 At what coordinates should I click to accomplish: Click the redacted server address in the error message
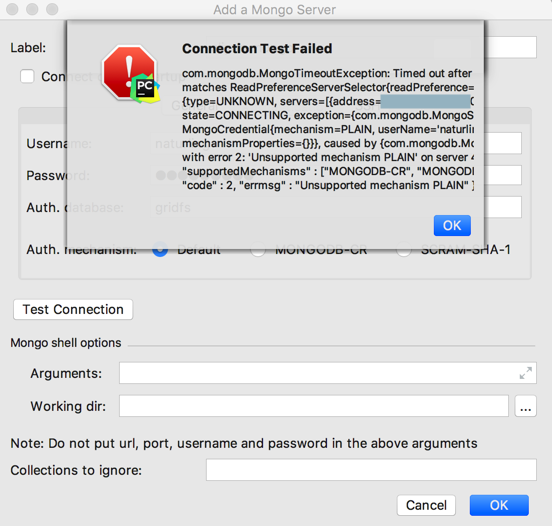[425, 101]
